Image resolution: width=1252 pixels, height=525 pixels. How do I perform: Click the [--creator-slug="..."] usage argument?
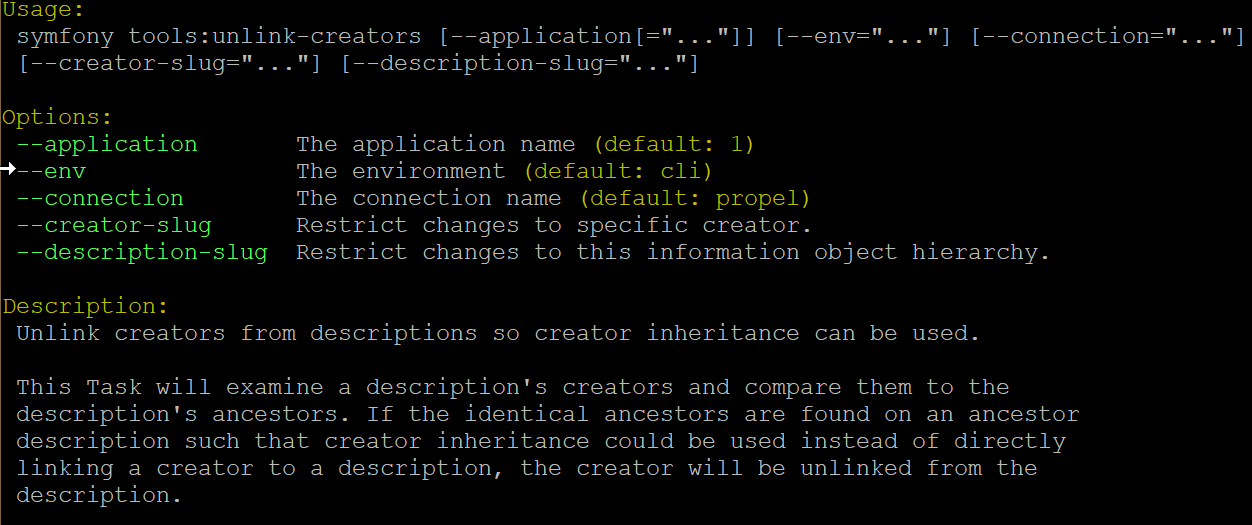pos(170,64)
